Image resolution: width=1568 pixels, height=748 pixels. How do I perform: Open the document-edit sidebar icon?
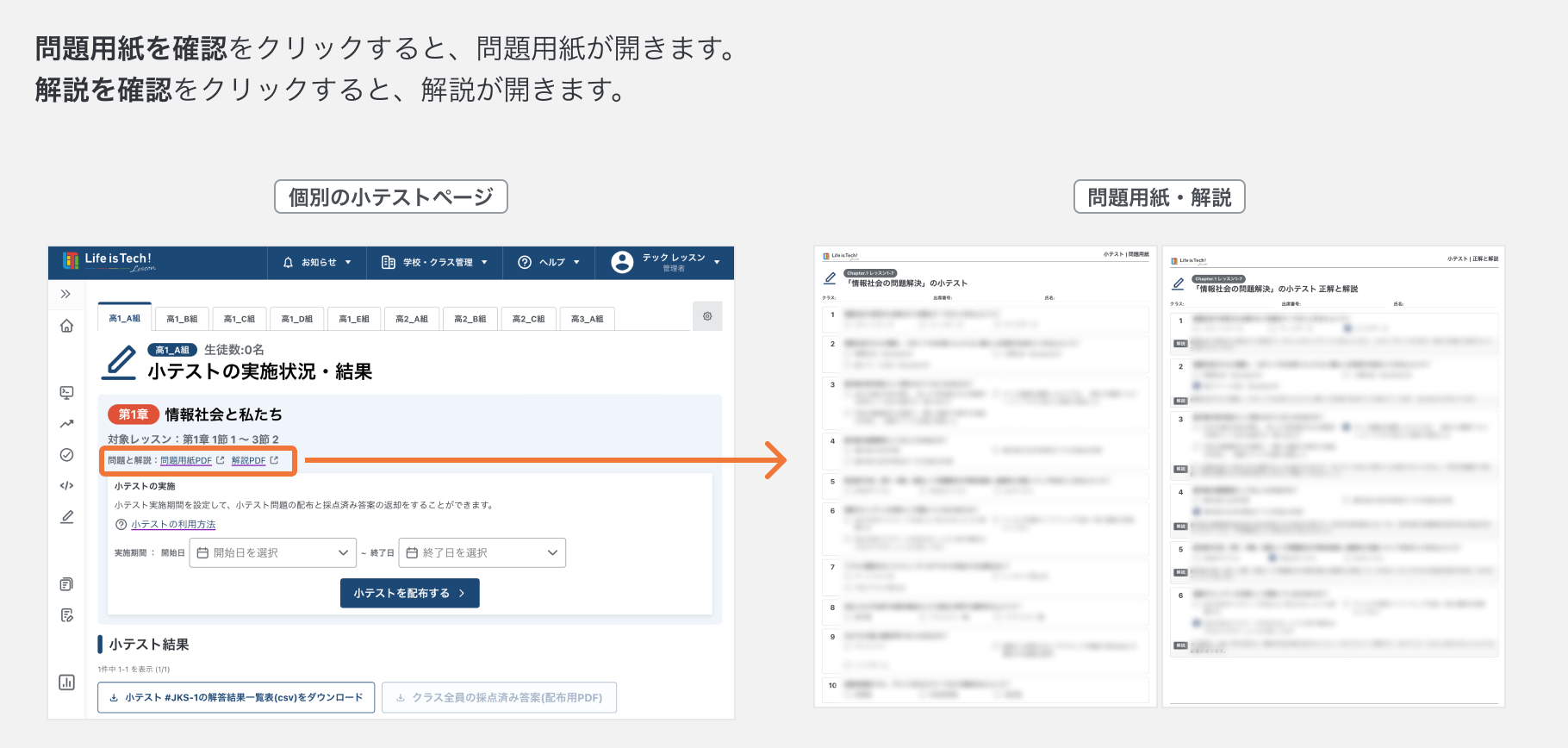point(66,615)
